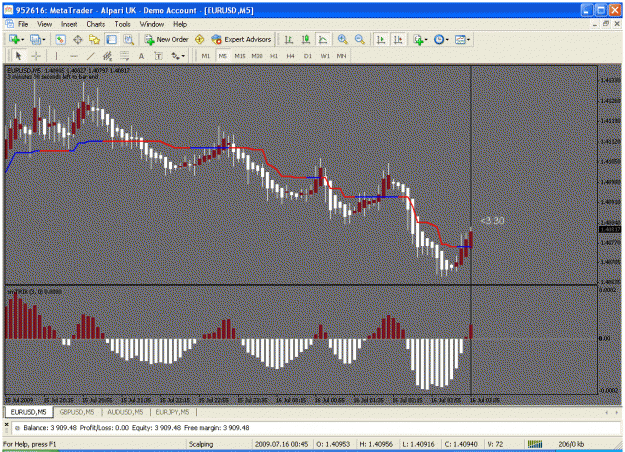Open the Insert menu
Image resolution: width=625 pixels, height=452 pixels.
tap(69, 24)
